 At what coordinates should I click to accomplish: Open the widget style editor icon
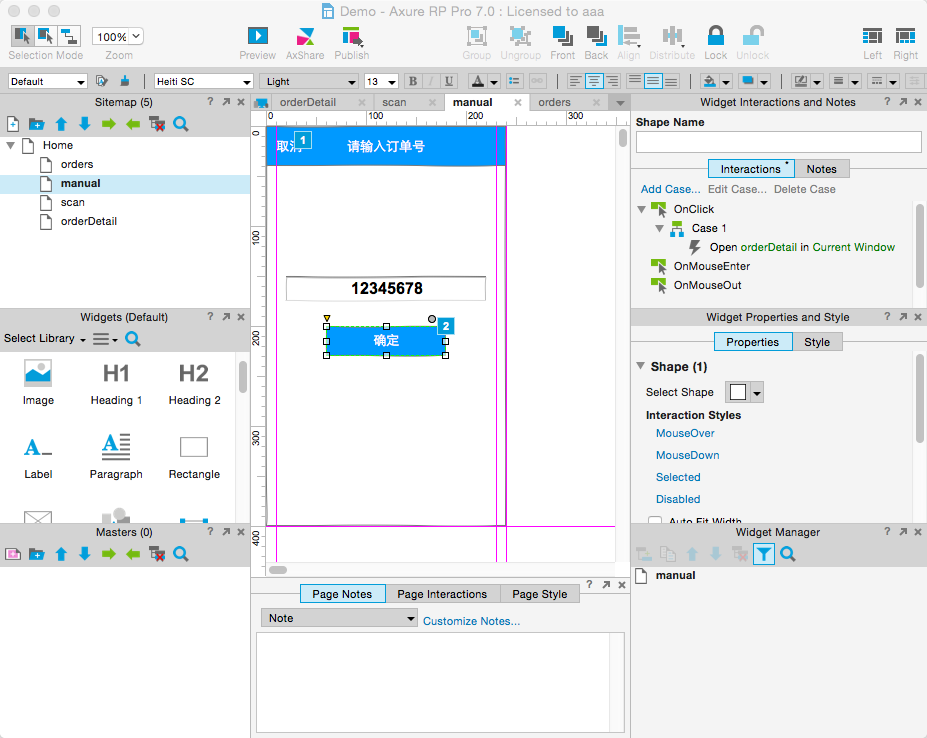pos(102,81)
